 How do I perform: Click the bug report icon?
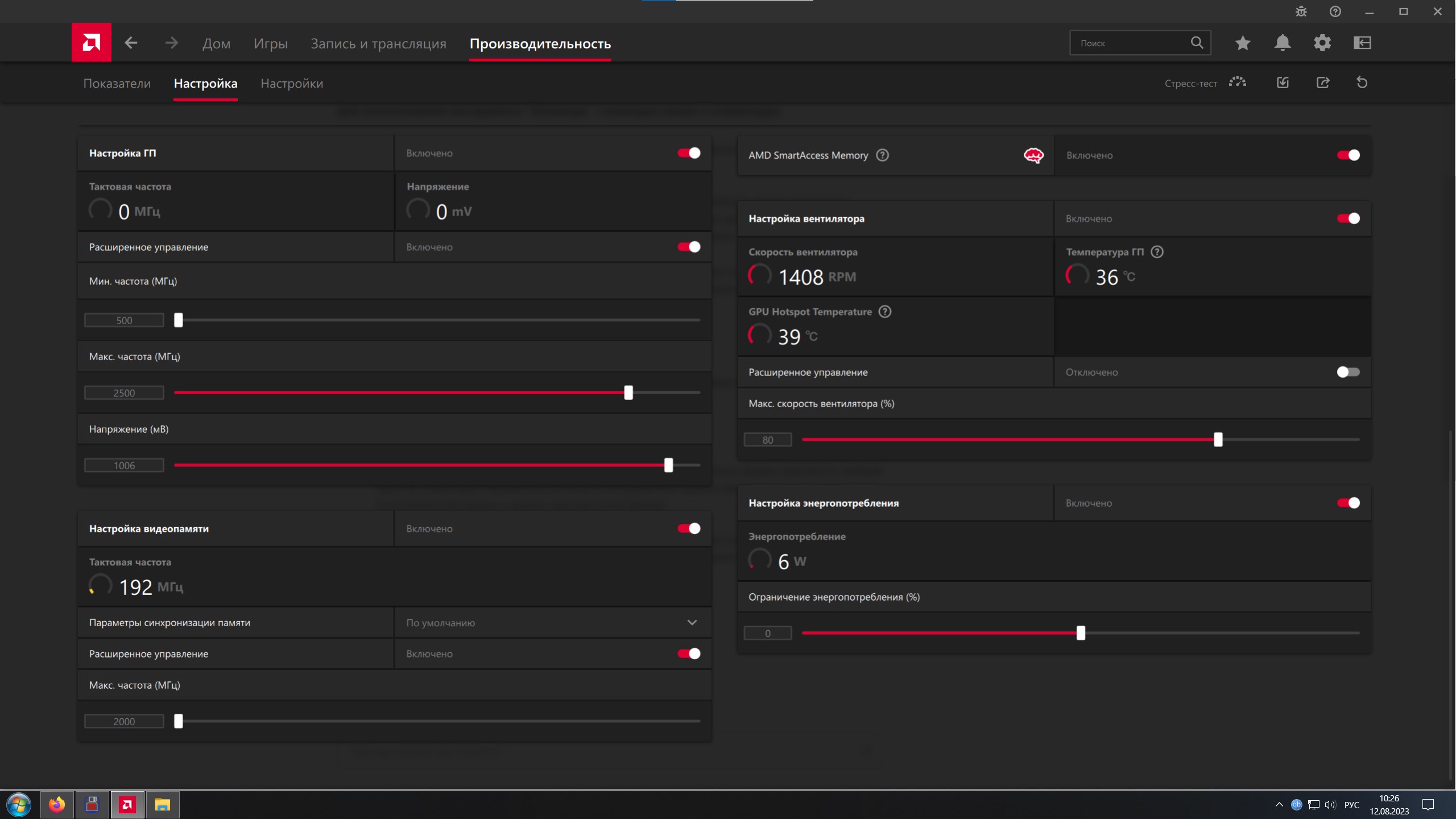click(1301, 11)
